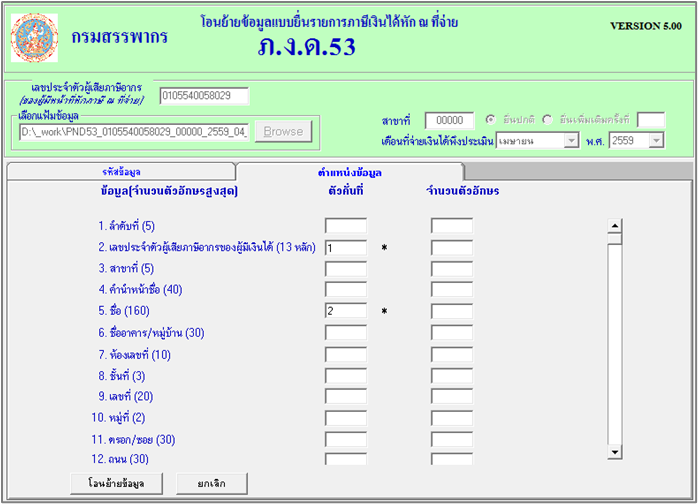Viewport: 698px width, 504px height.
Task: Click the ยื่นเพิ่มเติมครั้งที่ number field
Action: pyautogui.click(x=651, y=120)
